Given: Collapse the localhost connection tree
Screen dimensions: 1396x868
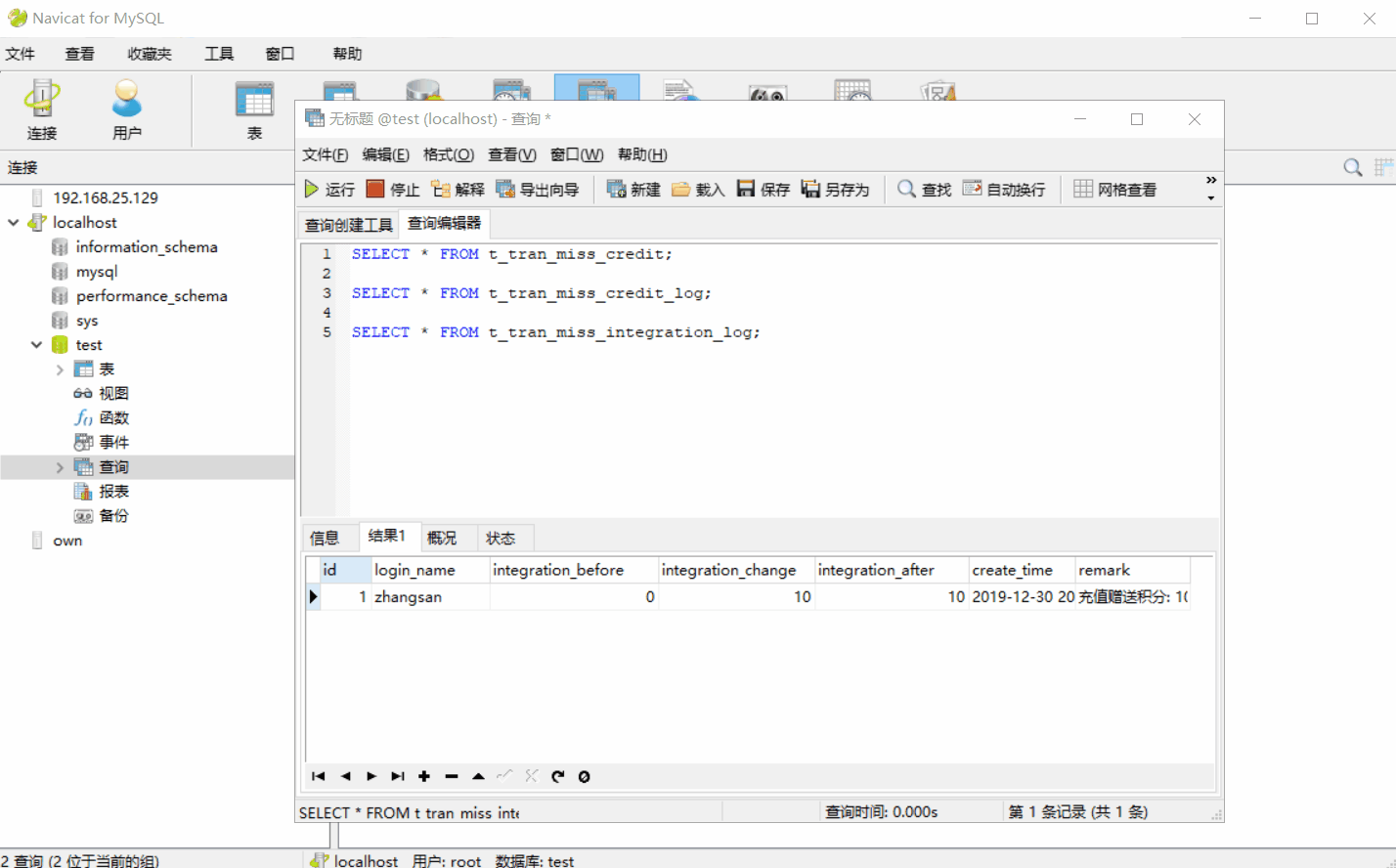Looking at the screenshot, I should tap(14, 222).
